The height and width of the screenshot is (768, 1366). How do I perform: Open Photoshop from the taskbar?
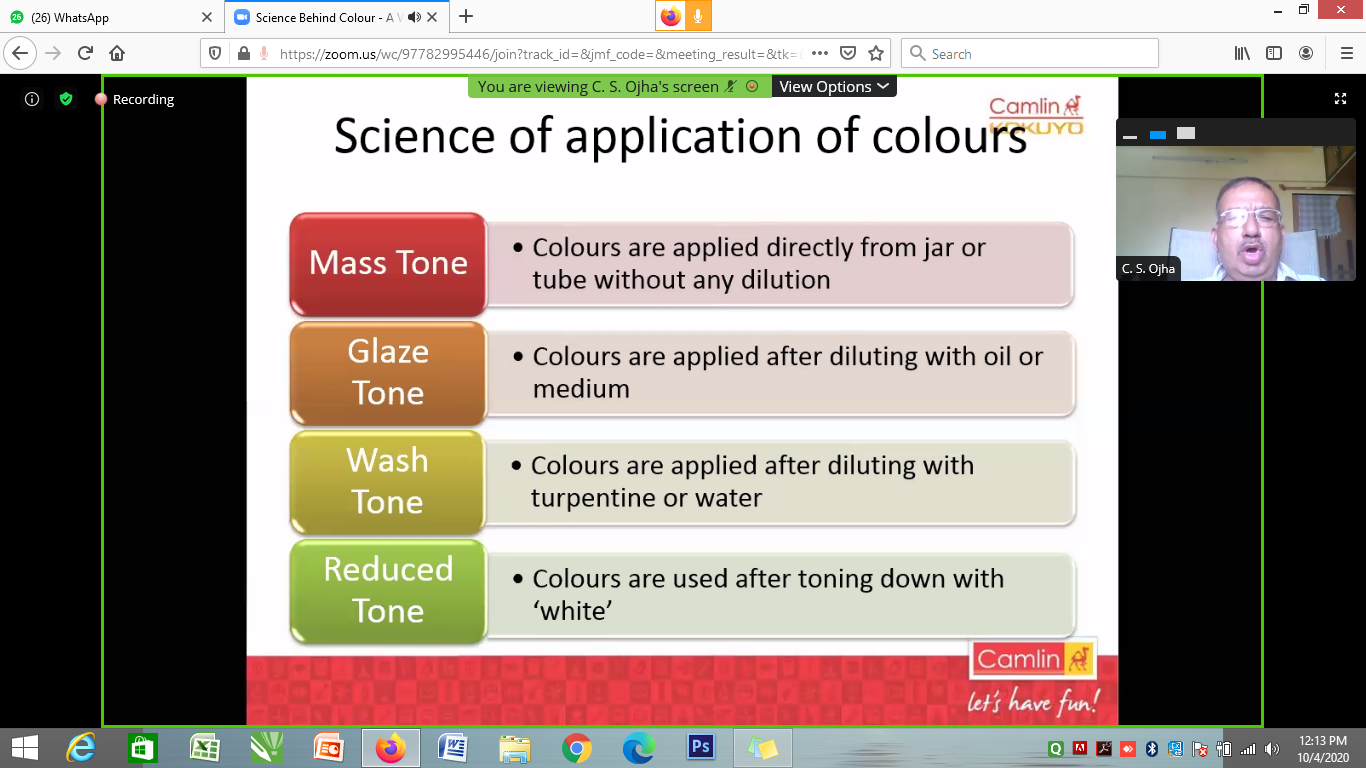click(x=700, y=747)
